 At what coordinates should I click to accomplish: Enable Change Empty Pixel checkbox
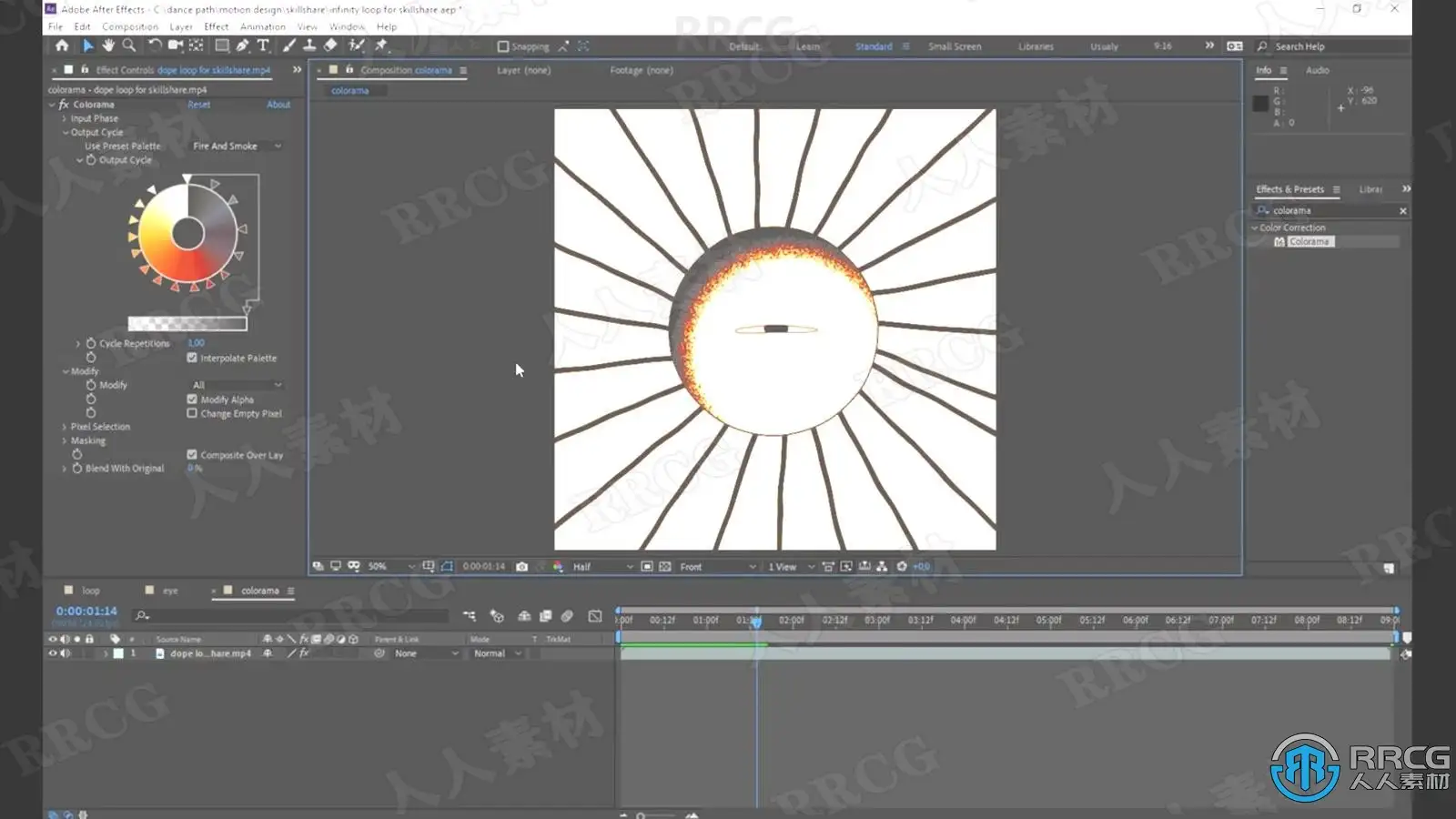[x=192, y=413]
